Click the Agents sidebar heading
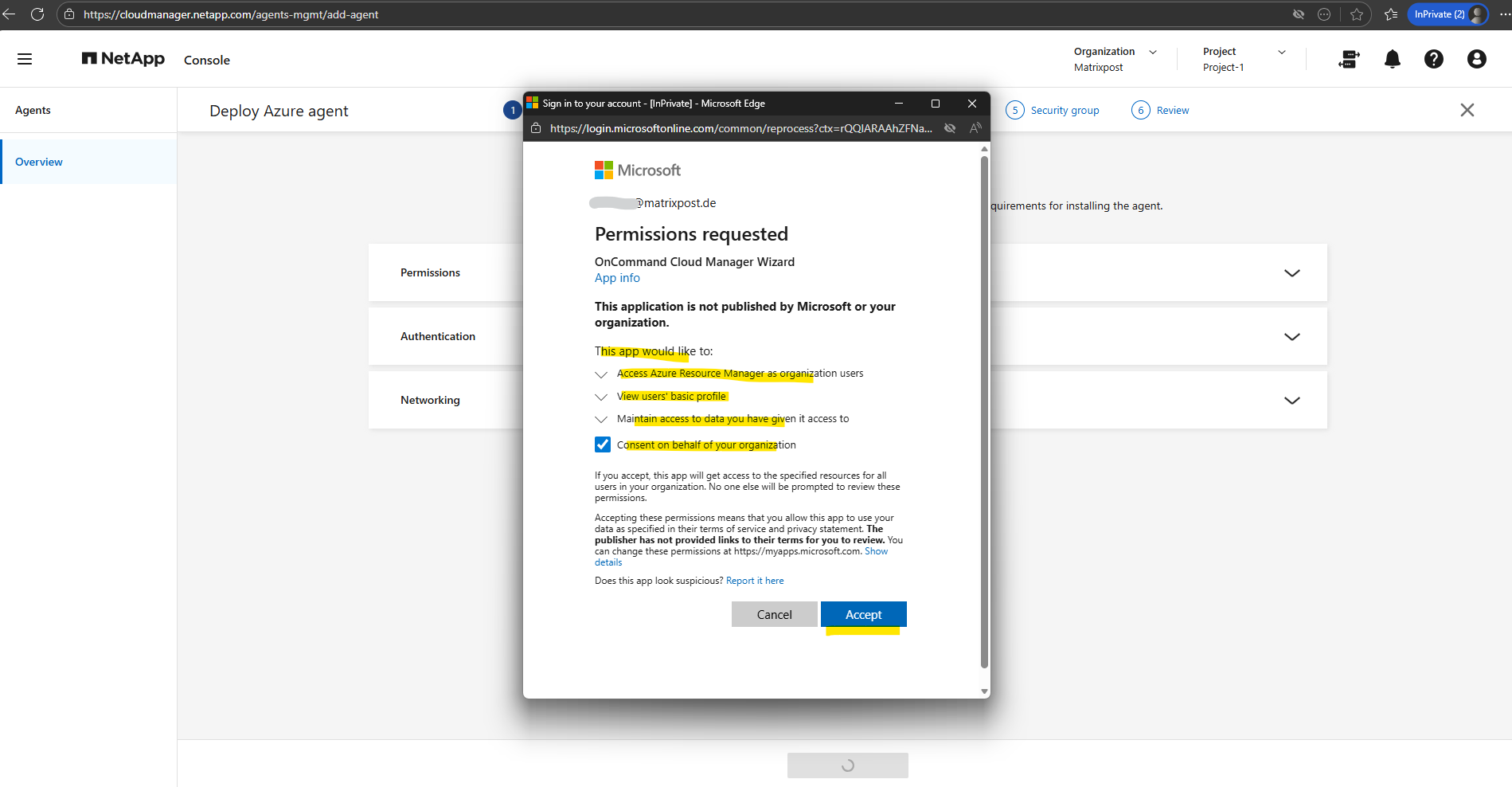1512x787 pixels. (x=33, y=110)
